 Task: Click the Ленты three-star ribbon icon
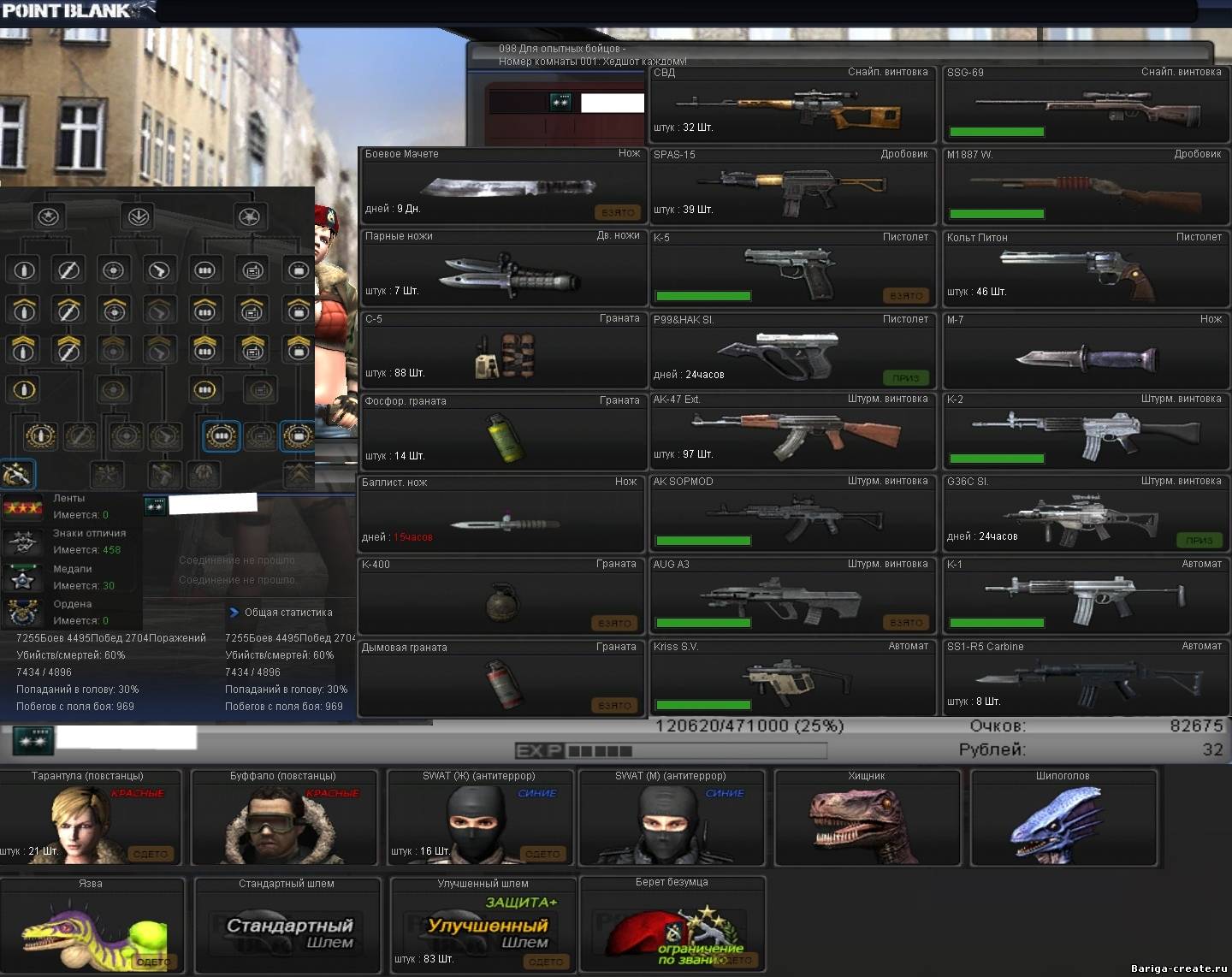23,507
